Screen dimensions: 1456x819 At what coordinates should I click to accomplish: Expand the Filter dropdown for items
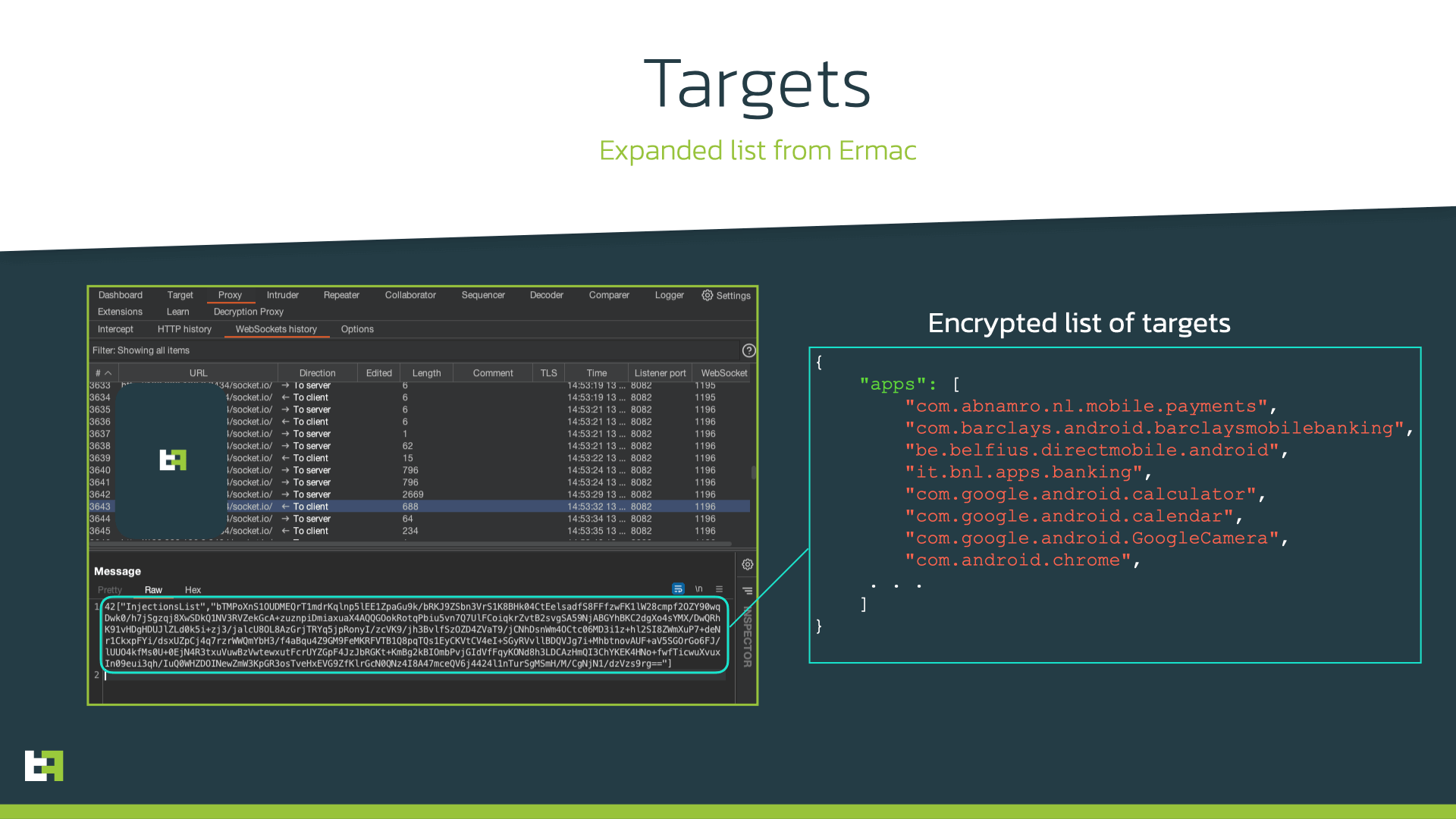[140, 350]
